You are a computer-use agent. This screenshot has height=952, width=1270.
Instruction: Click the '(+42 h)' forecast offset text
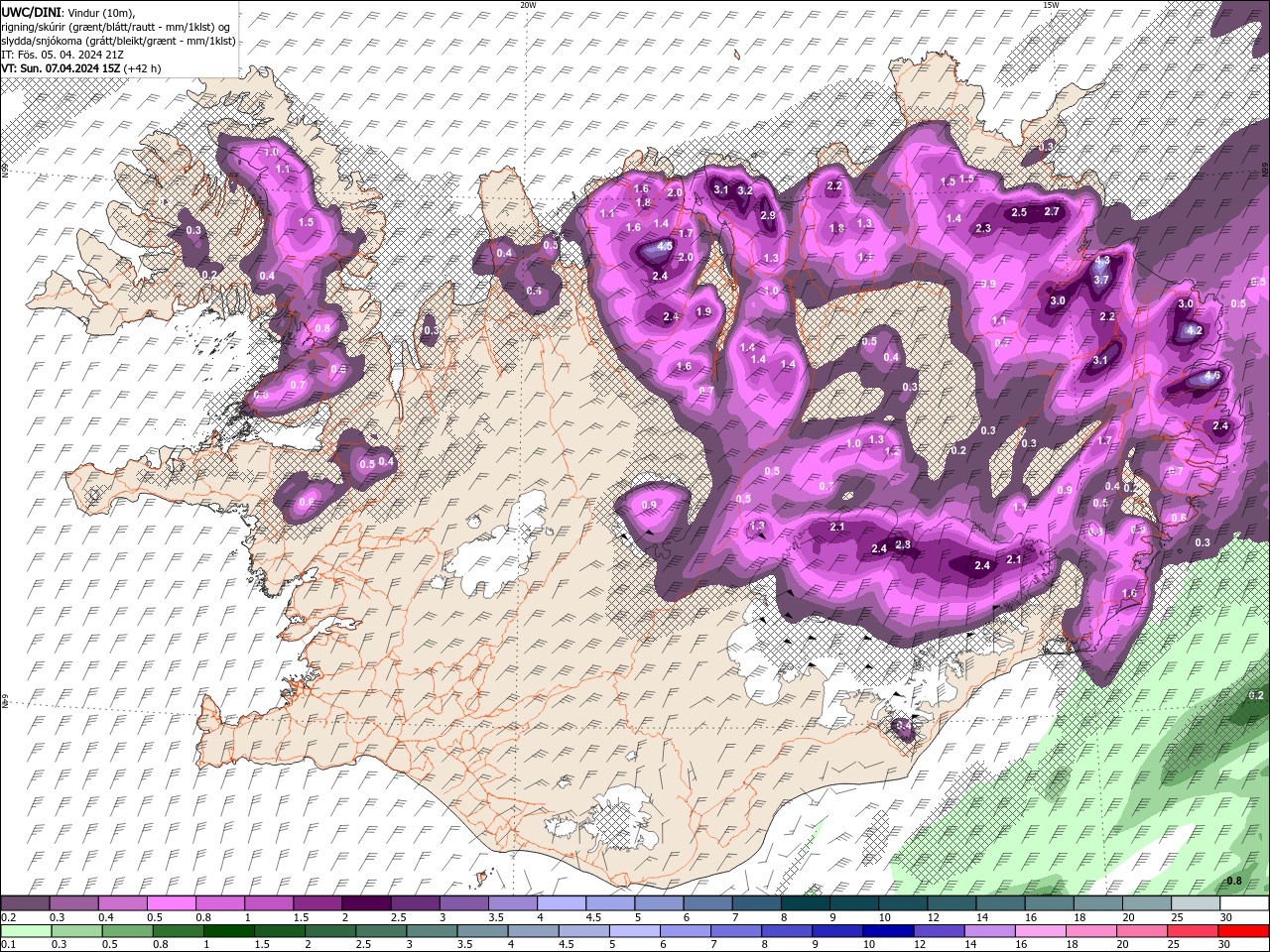click(x=142, y=68)
